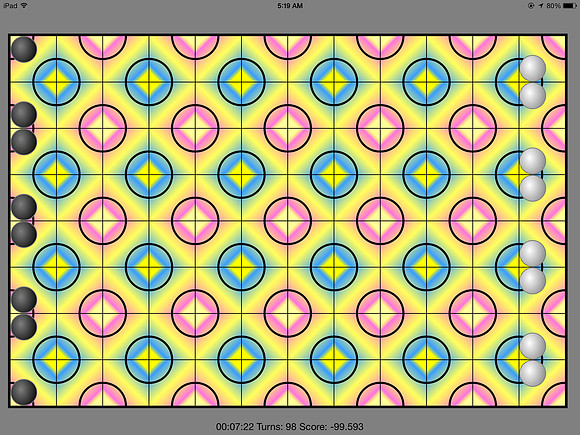
Task: Select the fourth black ball from the top
Action: (x=24, y=207)
